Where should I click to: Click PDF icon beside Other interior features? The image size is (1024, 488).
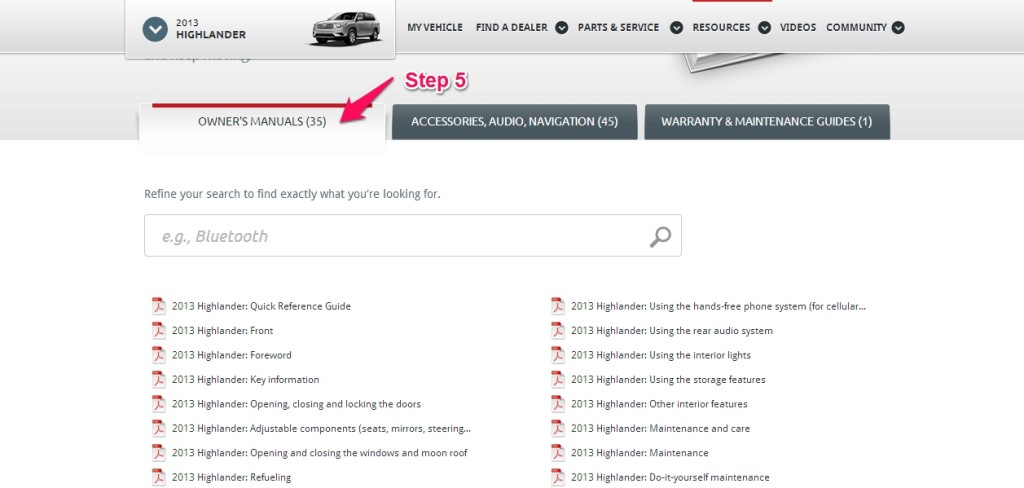[x=558, y=404]
